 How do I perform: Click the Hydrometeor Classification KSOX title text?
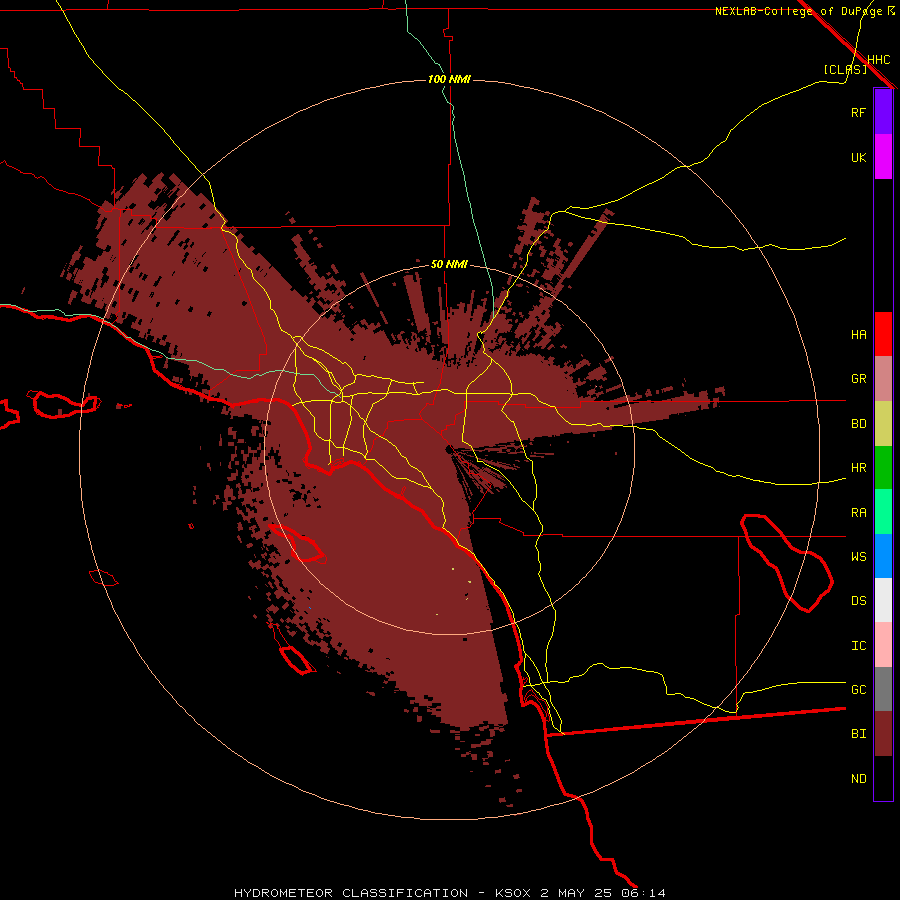coord(450,893)
